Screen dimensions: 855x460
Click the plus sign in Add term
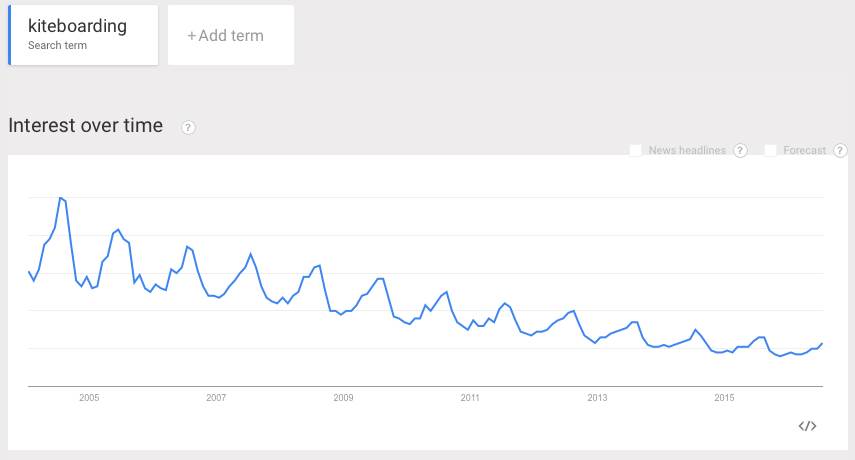pyautogui.click(x=191, y=36)
